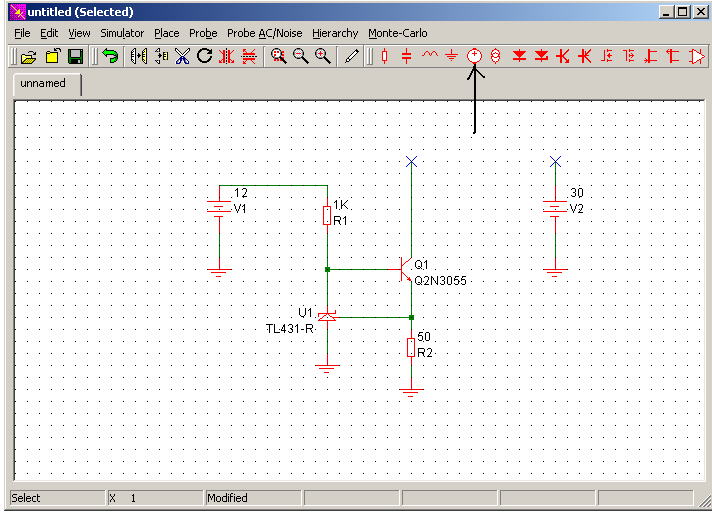The width and height of the screenshot is (712, 514).
Task: Click the ground symbol below V1
Action: tap(219, 272)
